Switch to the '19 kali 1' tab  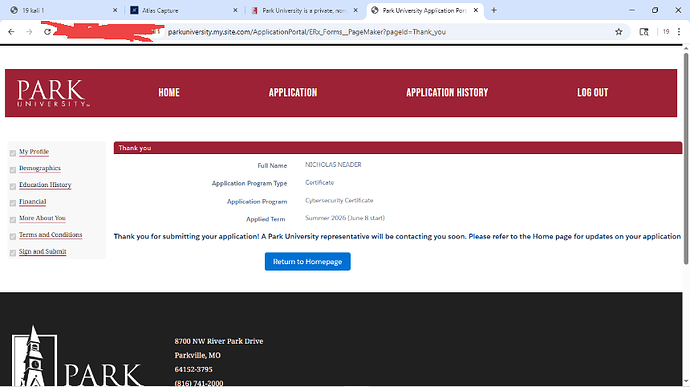64,10
